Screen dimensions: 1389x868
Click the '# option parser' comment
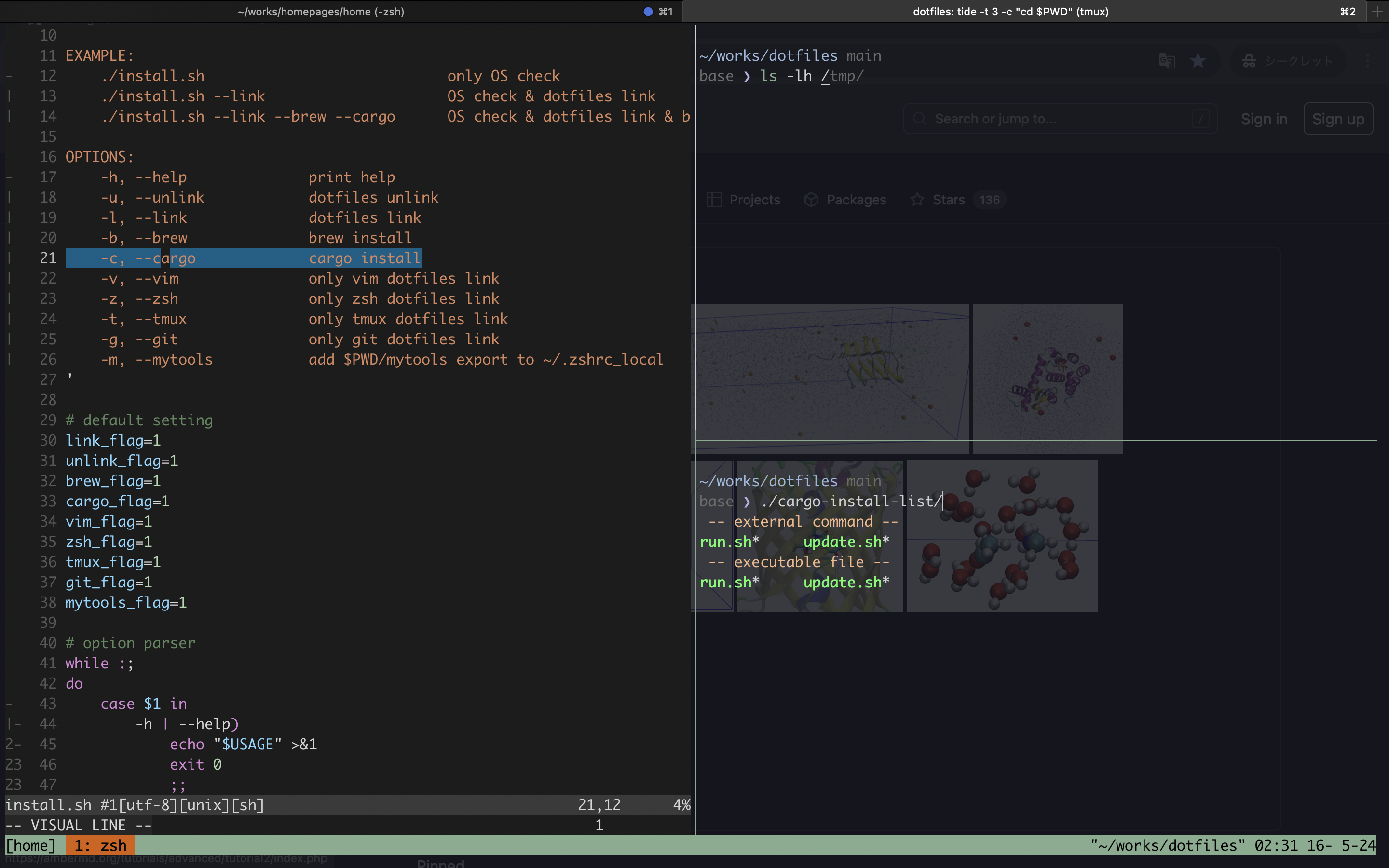[x=130, y=643]
